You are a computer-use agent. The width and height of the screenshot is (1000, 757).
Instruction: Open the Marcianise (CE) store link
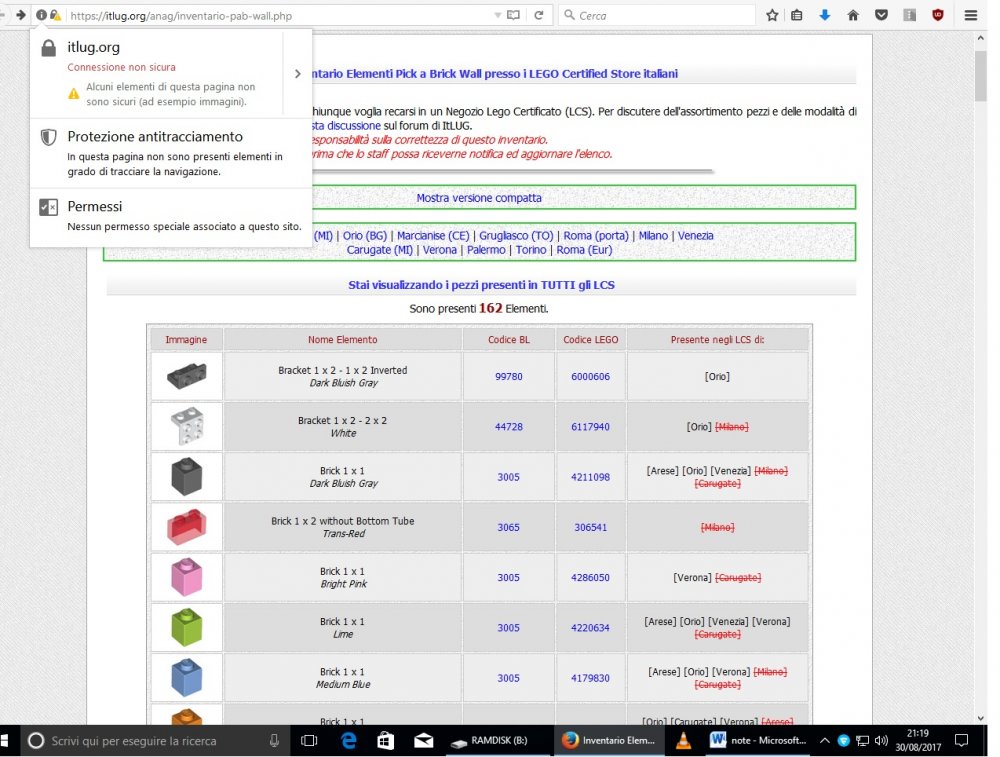(433, 235)
